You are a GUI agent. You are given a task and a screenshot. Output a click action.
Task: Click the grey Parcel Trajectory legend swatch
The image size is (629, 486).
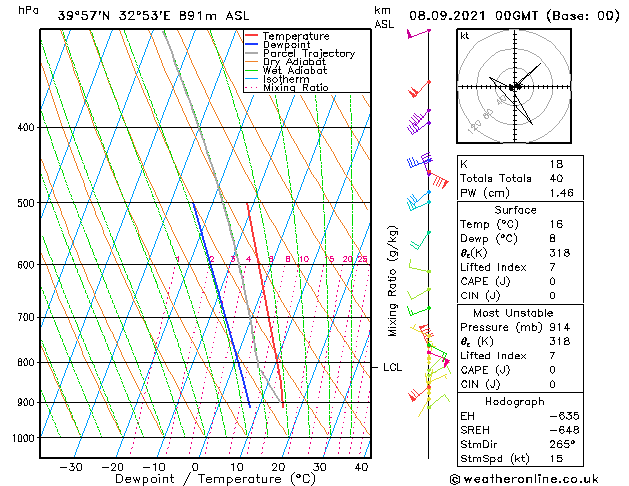tap(252, 53)
